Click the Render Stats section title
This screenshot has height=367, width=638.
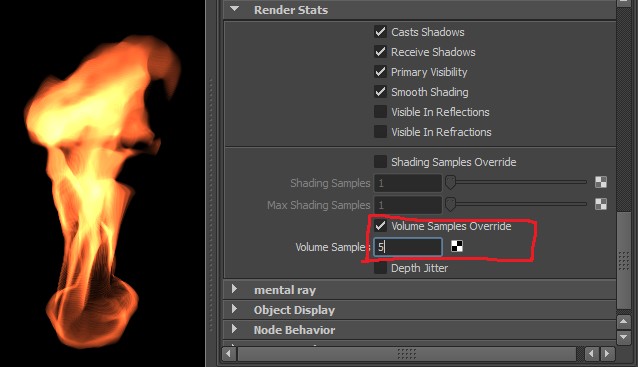(x=291, y=10)
